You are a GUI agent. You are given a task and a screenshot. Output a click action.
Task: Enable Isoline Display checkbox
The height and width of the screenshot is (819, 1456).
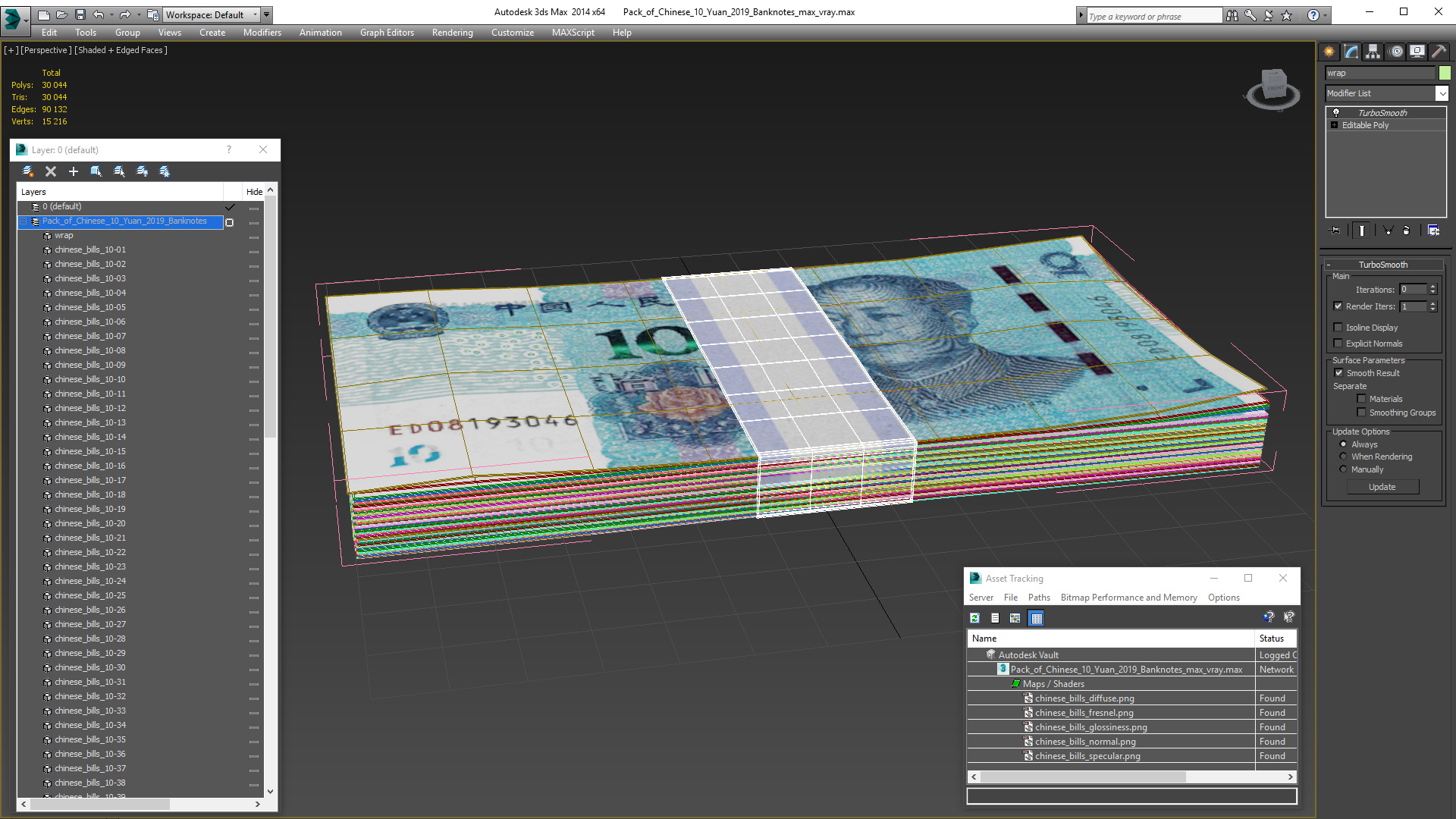click(x=1338, y=328)
